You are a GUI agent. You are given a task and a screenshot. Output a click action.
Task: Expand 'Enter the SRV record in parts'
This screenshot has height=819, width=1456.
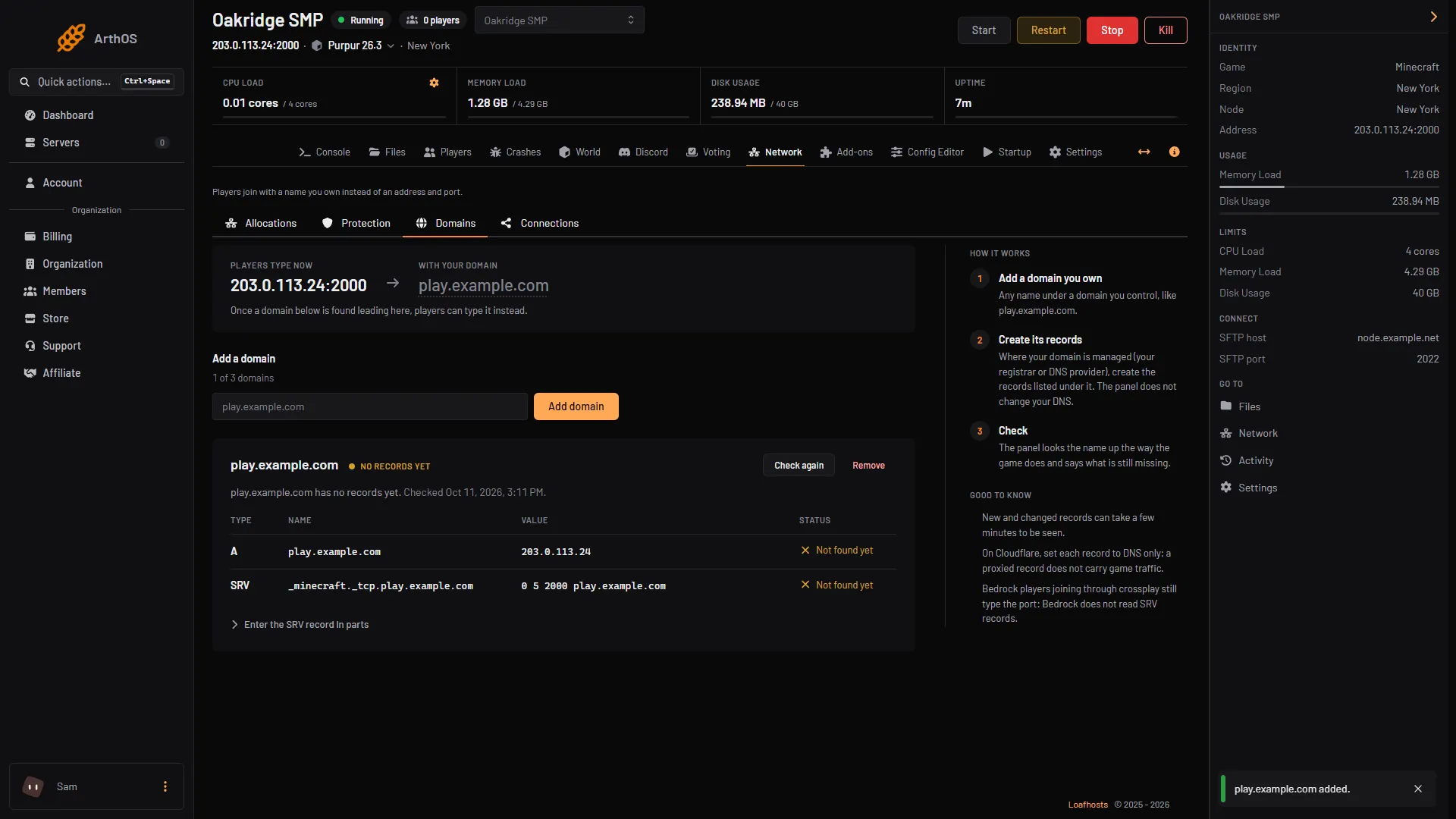[x=300, y=625]
